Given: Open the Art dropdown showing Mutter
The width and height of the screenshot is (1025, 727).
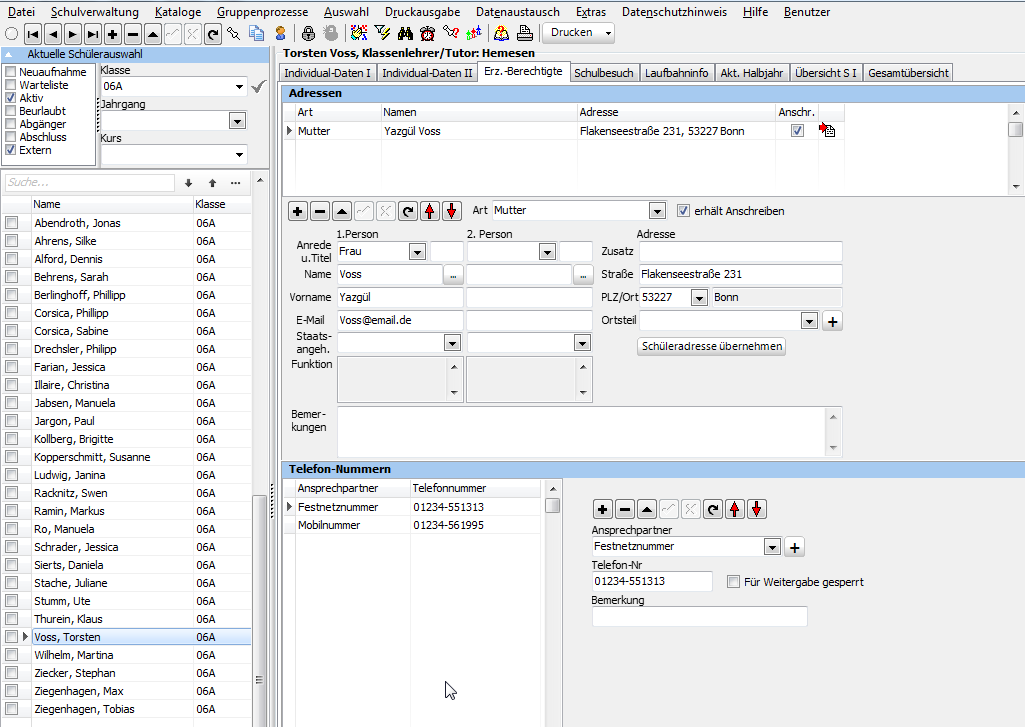Looking at the screenshot, I should coord(658,211).
